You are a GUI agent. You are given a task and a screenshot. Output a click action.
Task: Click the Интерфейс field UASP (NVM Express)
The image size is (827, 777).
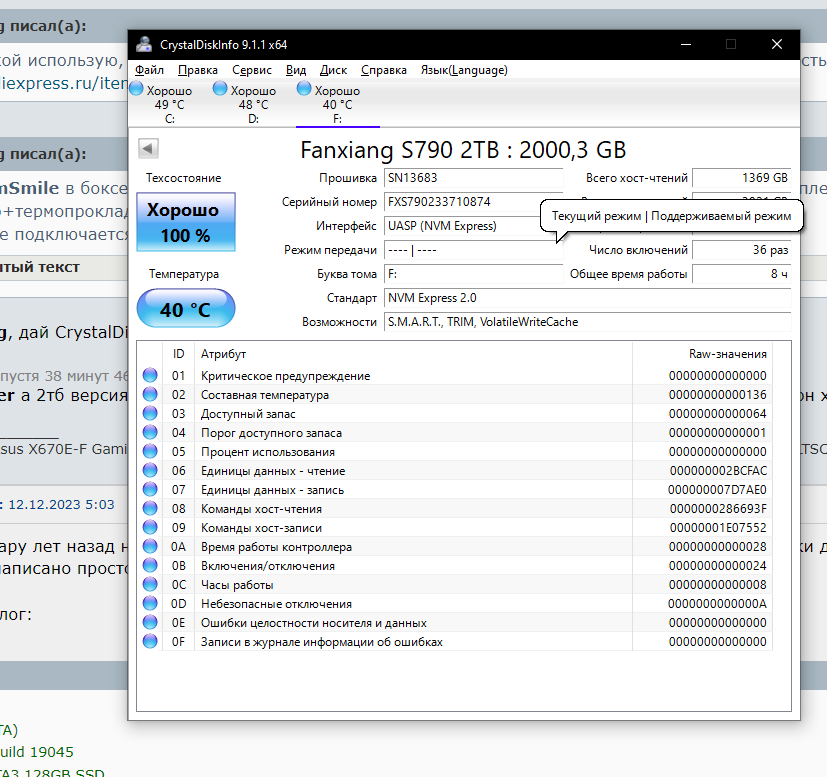[464, 226]
